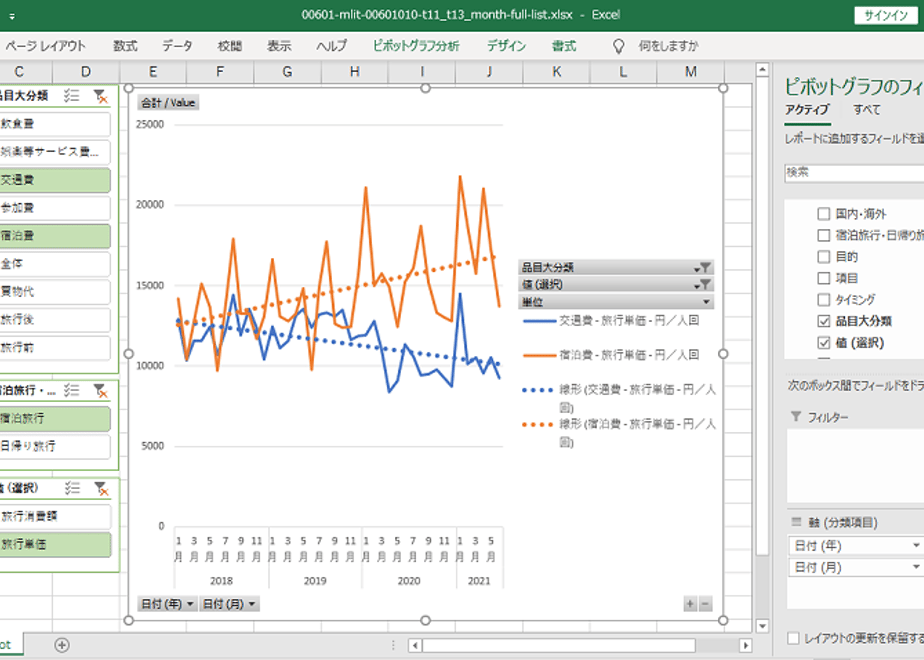
Task: Check the タイミング field checkbox
Action: tap(824, 299)
